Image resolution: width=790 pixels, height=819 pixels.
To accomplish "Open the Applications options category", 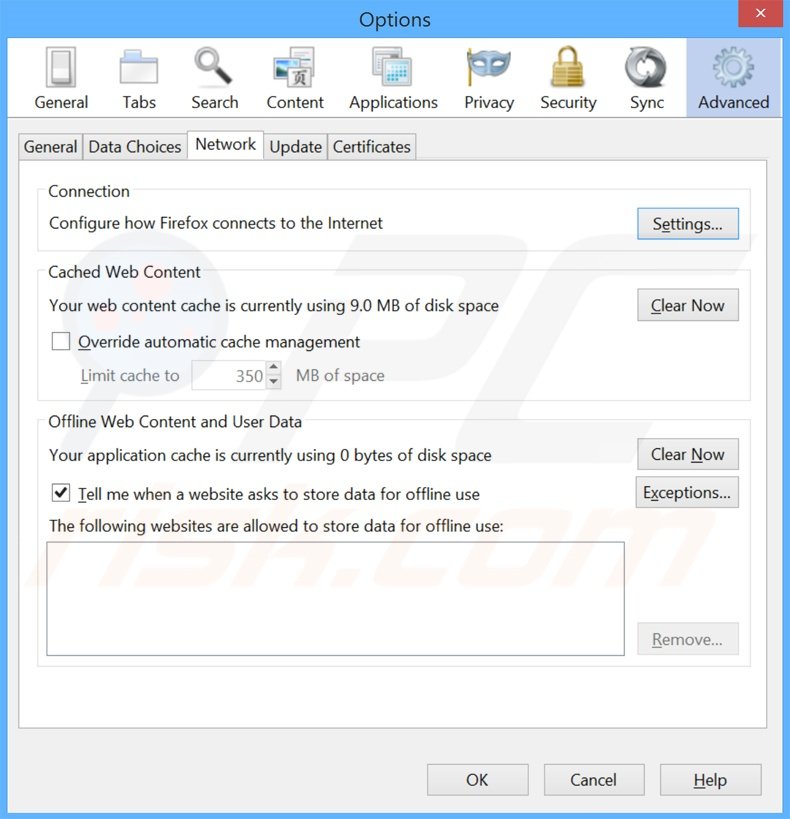I will 393,78.
